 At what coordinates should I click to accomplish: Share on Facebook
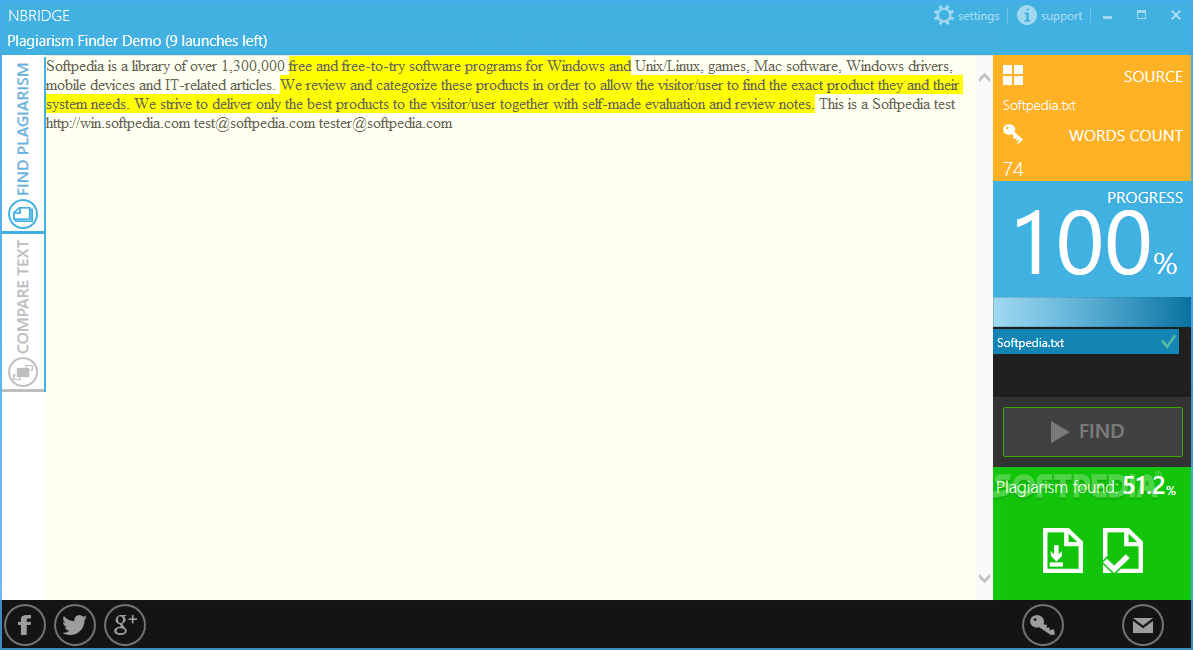(25, 625)
